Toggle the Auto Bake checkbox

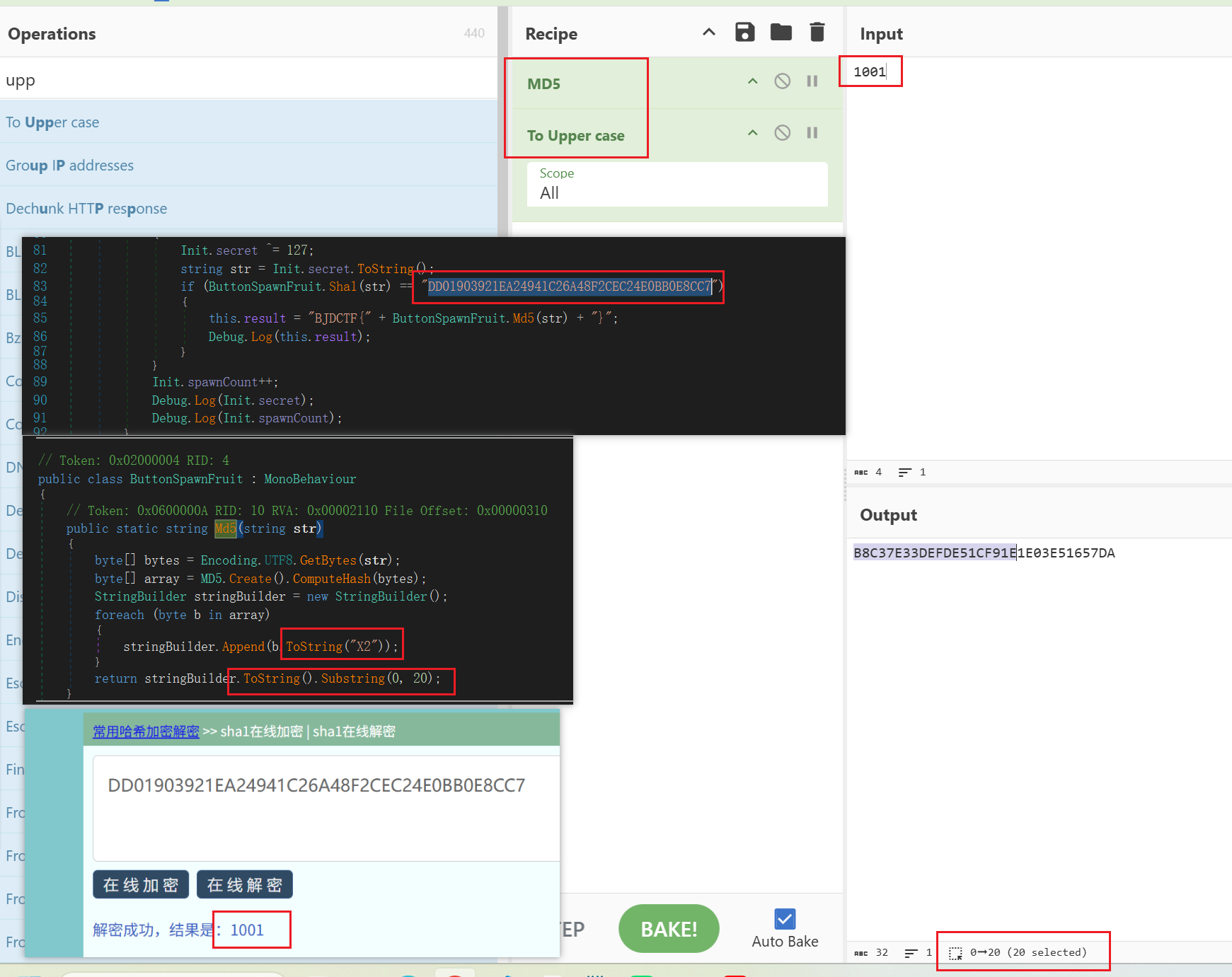coord(785,919)
